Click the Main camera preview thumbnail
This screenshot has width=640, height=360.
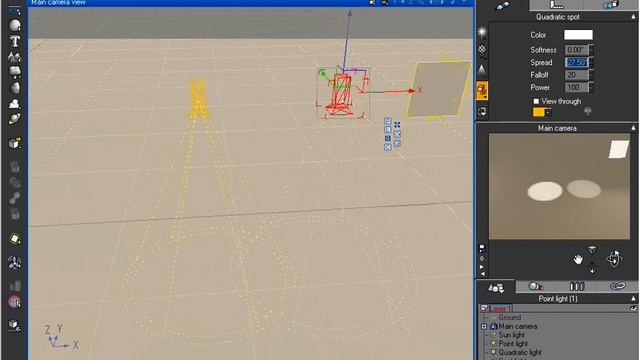click(x=559, y=187)
